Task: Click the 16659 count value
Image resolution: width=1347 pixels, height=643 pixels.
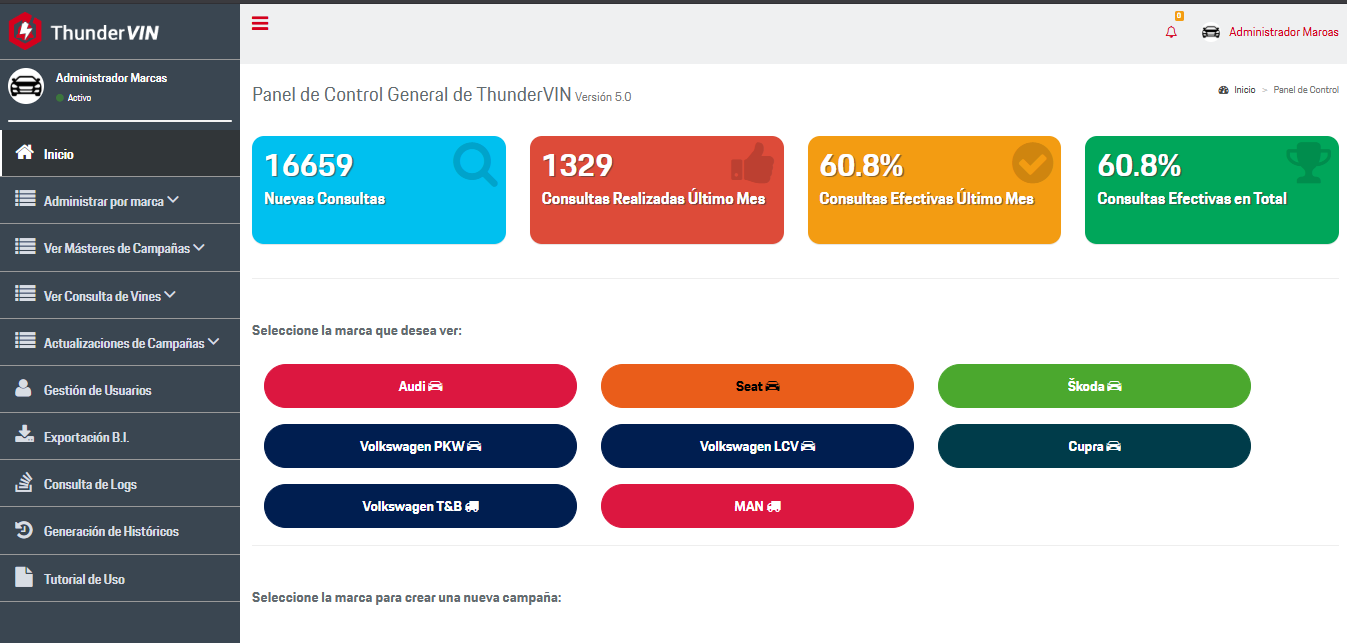Action: [309, 165]
